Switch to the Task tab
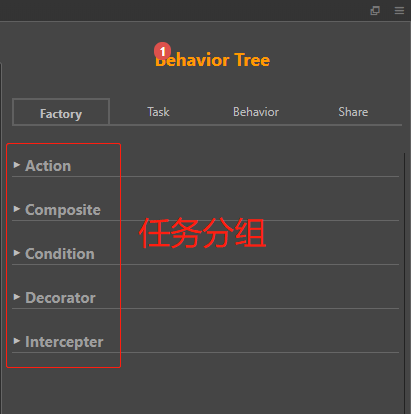This screenshot has height=414, width=411. [x=158, y=112]
